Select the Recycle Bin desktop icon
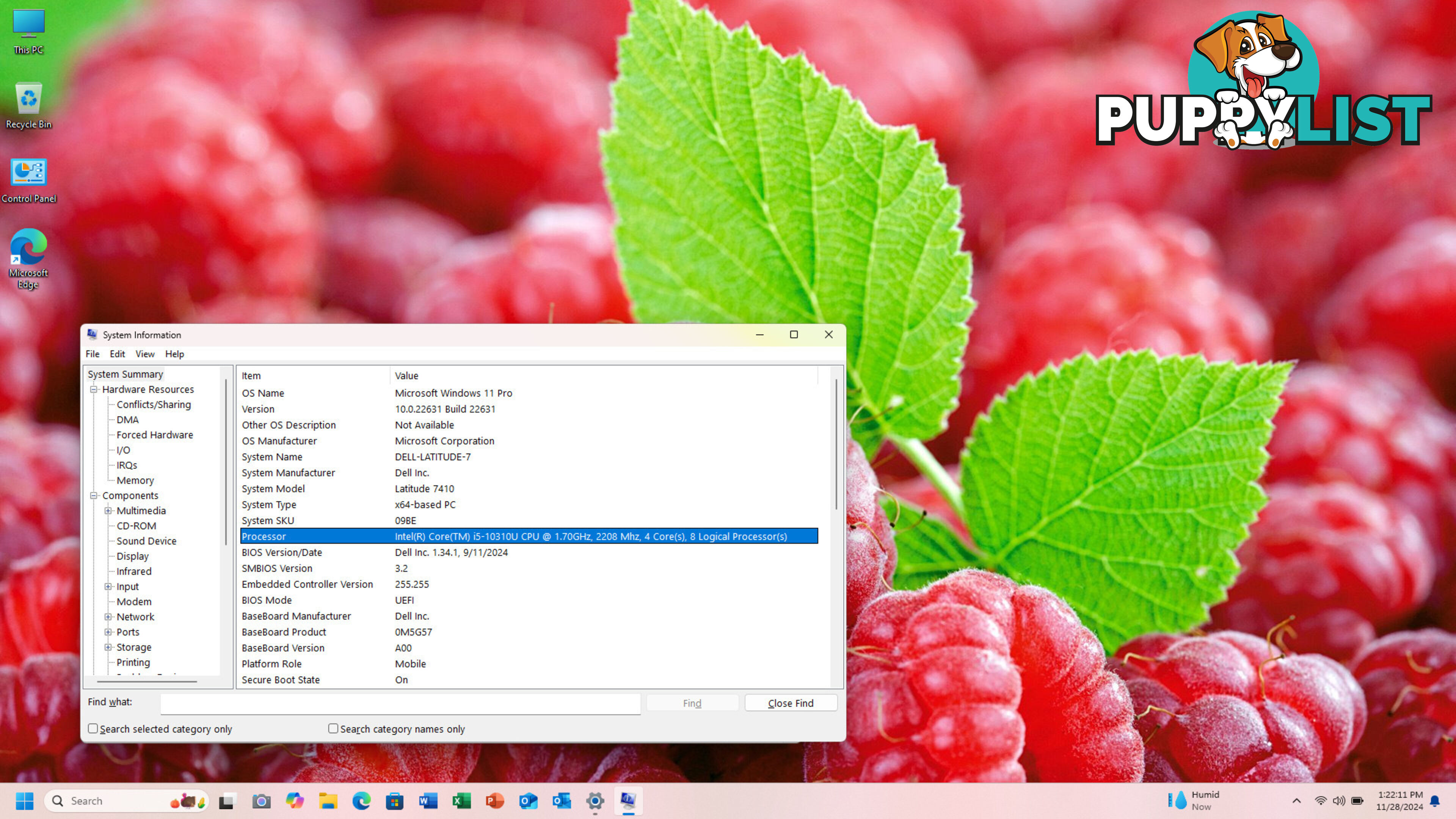The width and height of the screenshot is (1456, 819). pos(28,106)
